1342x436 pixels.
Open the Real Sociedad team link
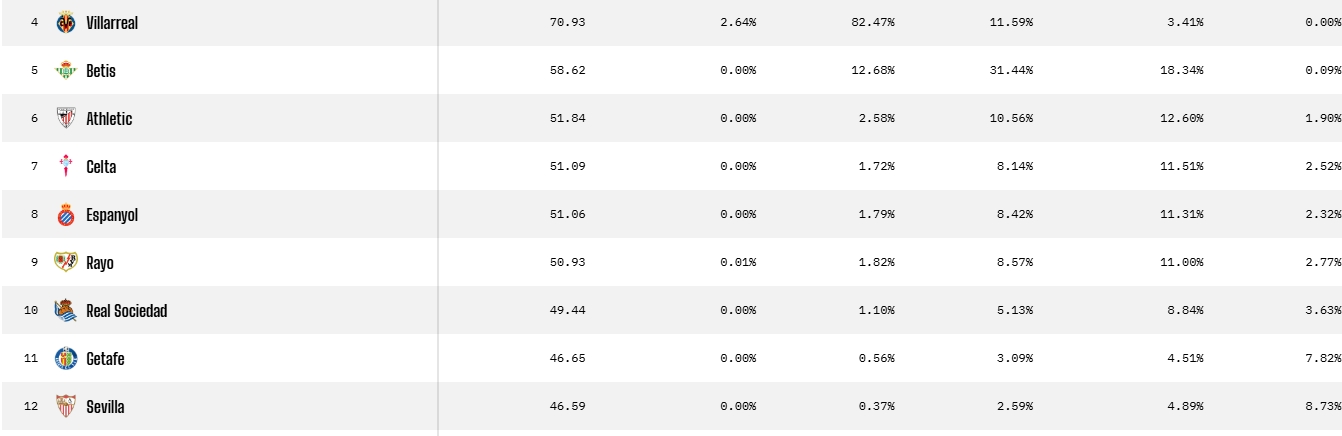click(x=127, y=311)
